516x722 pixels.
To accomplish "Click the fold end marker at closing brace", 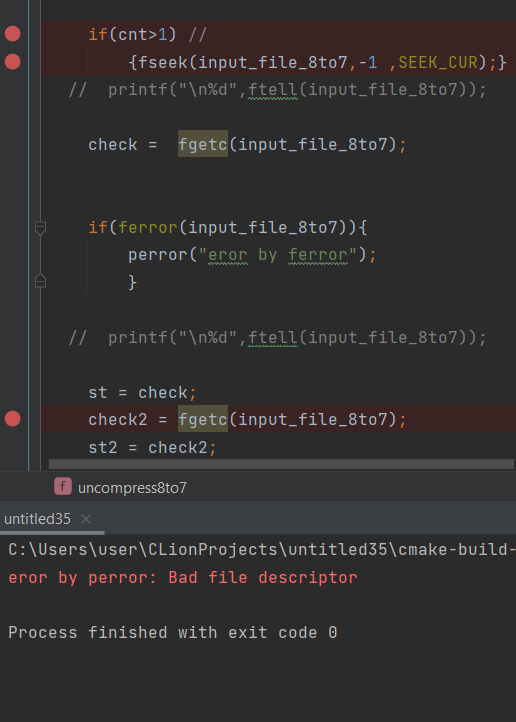I will [x=41, y=281].
